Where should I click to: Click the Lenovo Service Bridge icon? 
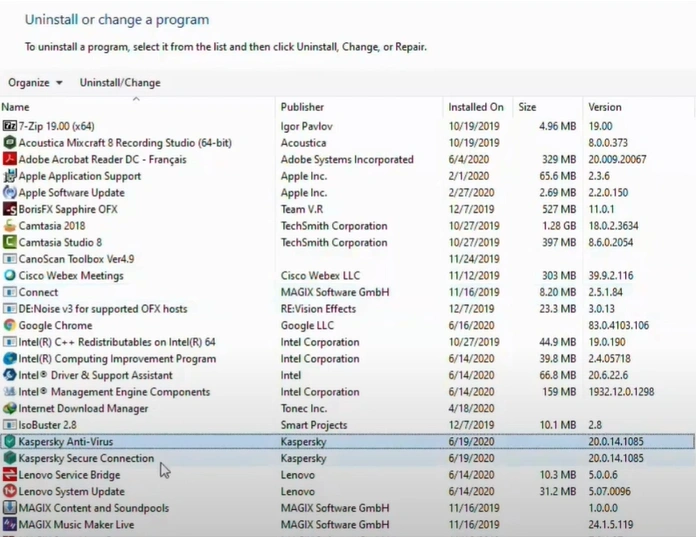click(x=9, y=475)
